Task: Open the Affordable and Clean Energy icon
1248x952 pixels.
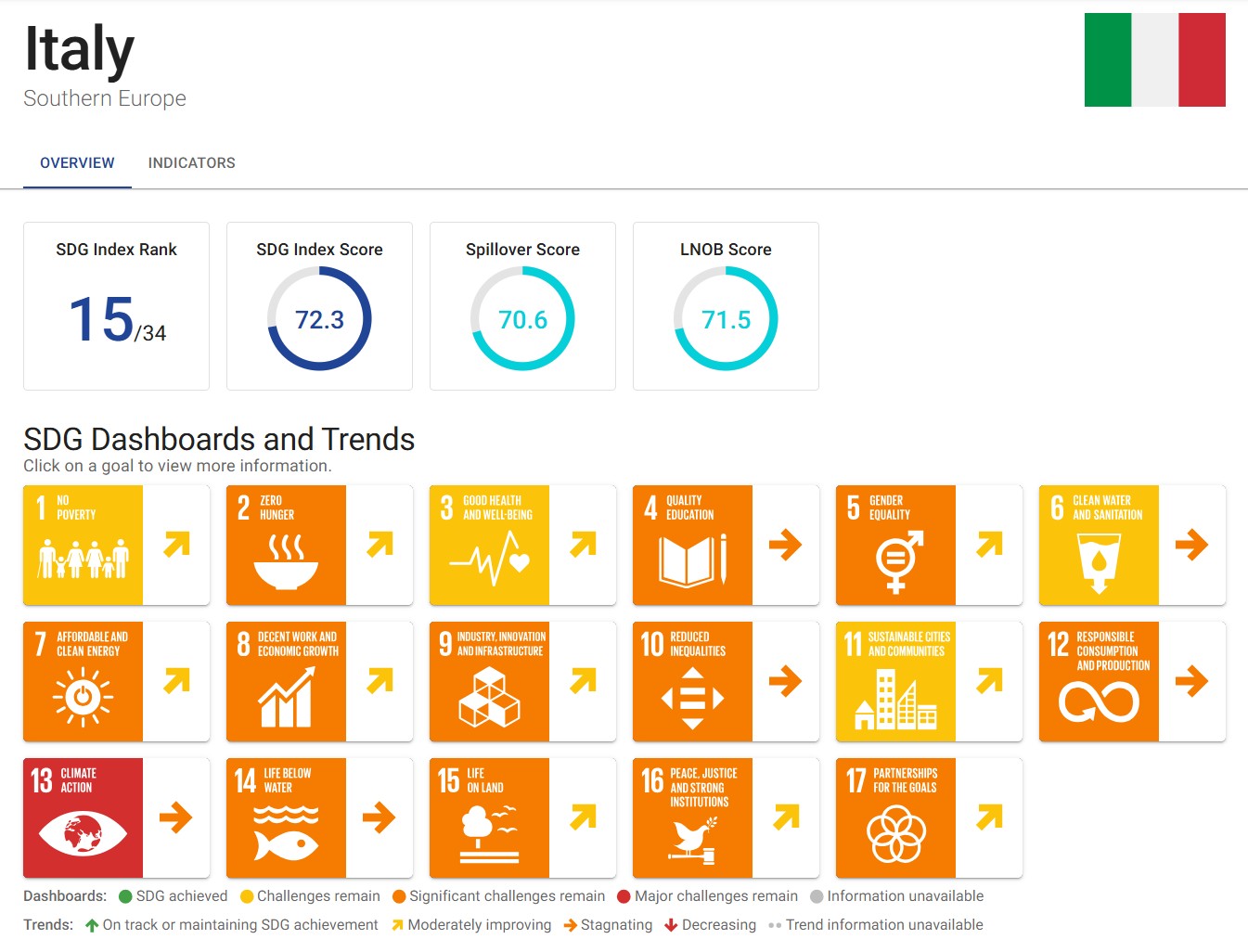Action: [83, 682]
